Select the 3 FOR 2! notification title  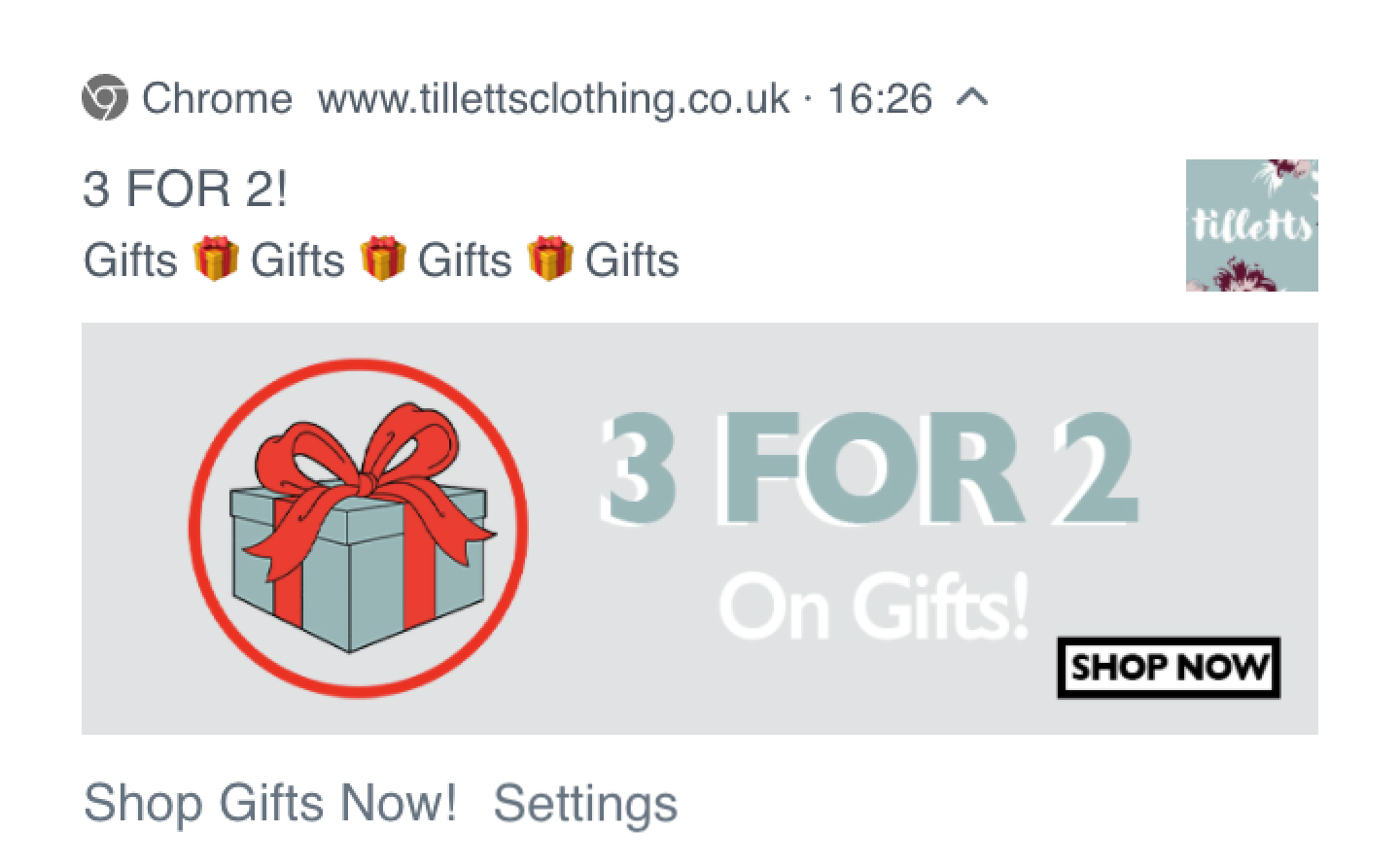(x=186, y=189)
